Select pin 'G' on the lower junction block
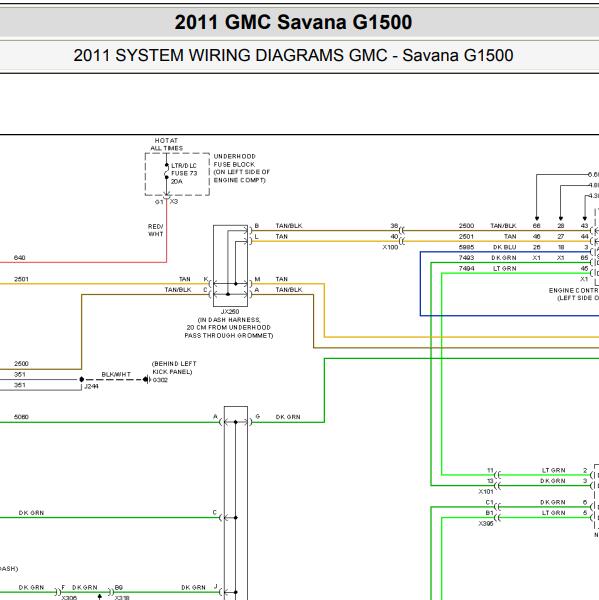The image size is (599, 600). (258, 416)
